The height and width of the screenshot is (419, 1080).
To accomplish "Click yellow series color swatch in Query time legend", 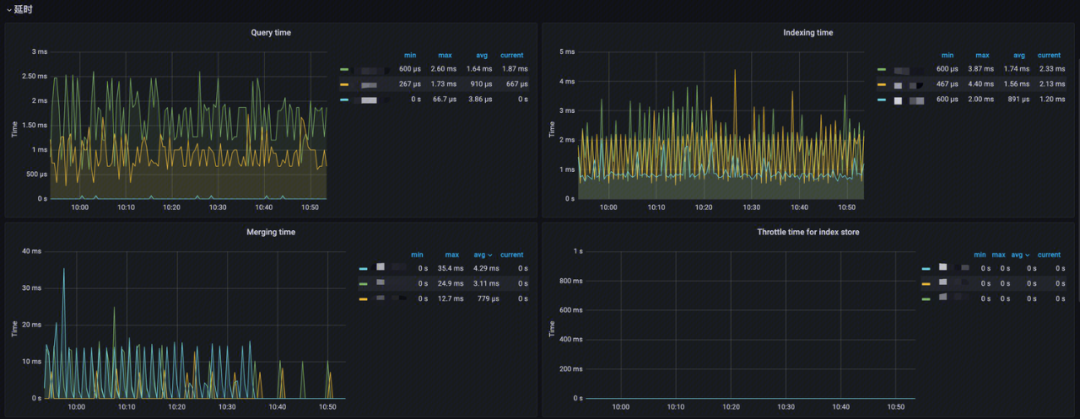I will (x=345, y=84).
